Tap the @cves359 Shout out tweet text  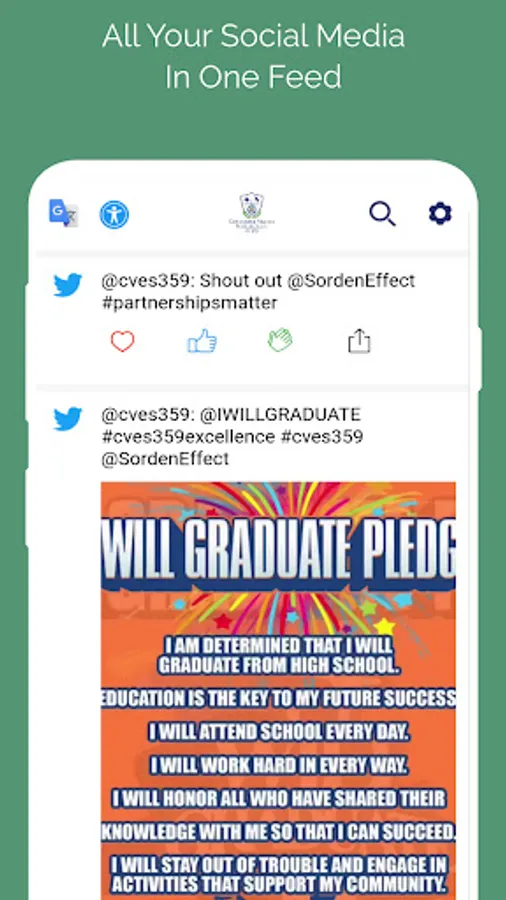[x=258, y=292]
